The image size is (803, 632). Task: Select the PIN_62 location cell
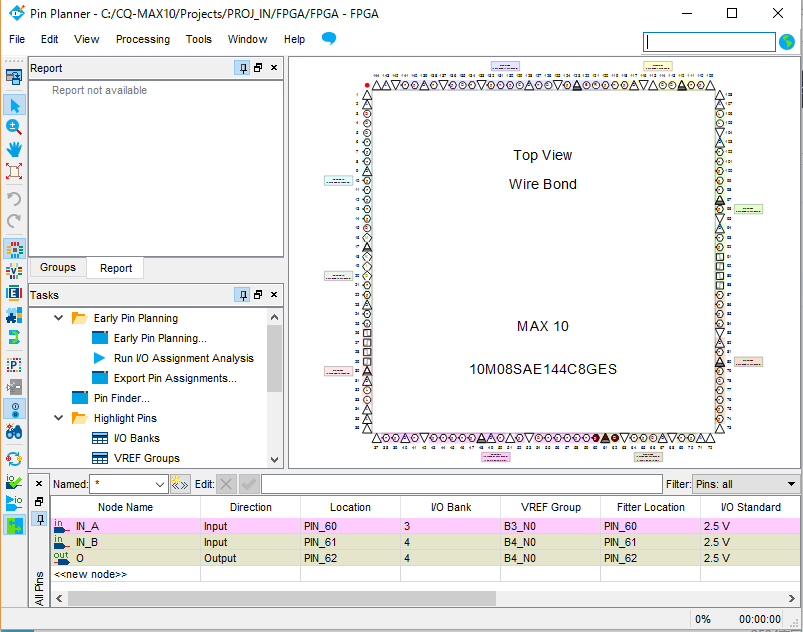[x=350, y=558]
